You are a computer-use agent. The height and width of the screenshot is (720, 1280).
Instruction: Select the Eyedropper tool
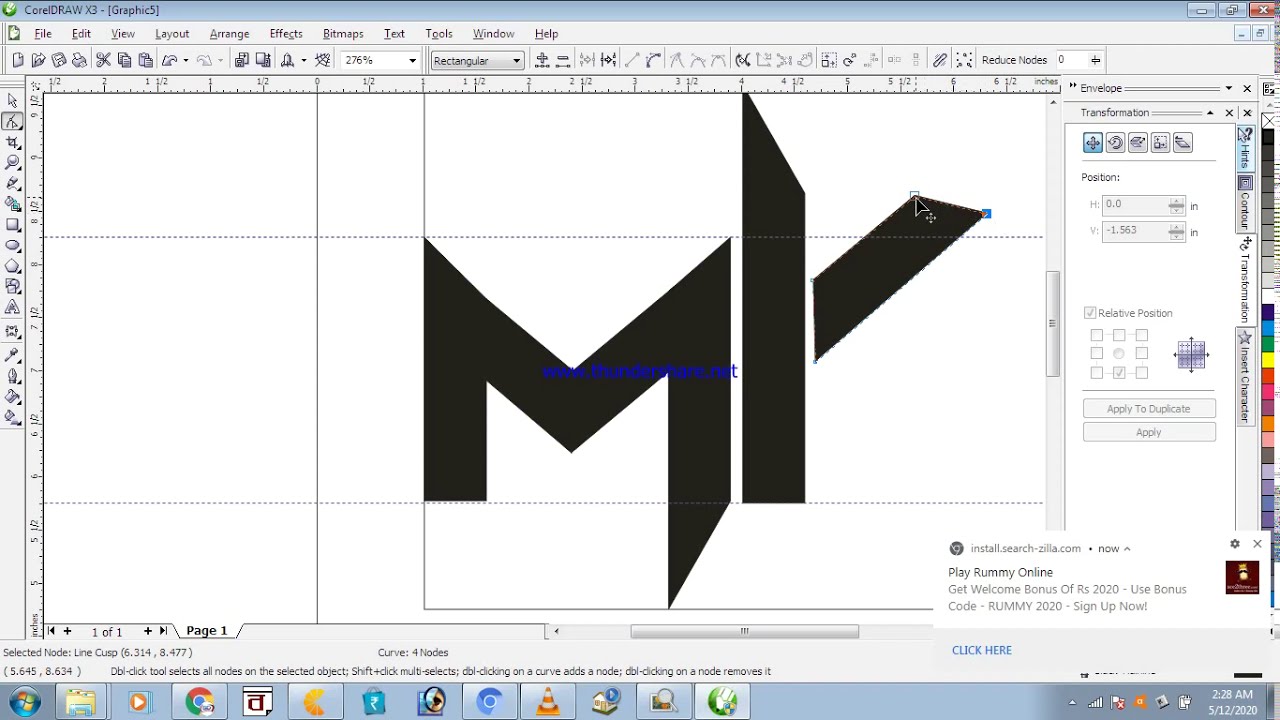[x=12, y=354]
